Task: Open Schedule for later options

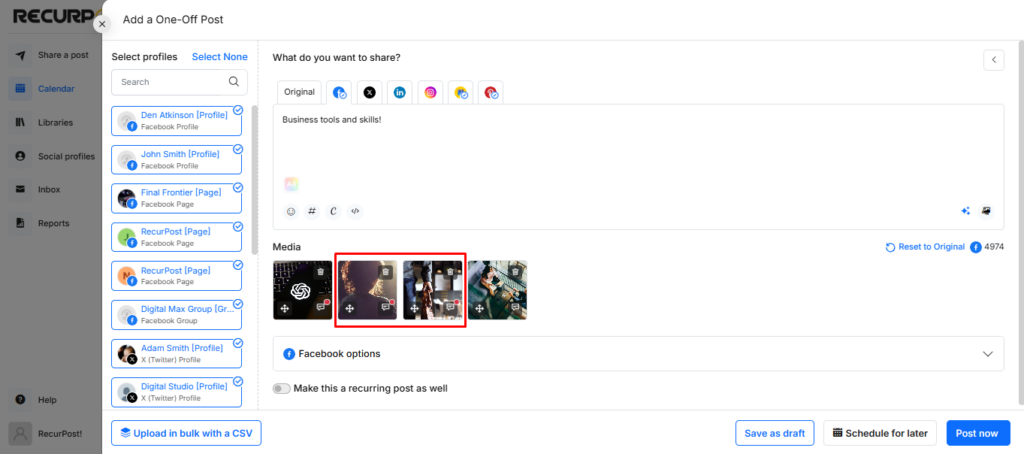Action: point(880,433)
